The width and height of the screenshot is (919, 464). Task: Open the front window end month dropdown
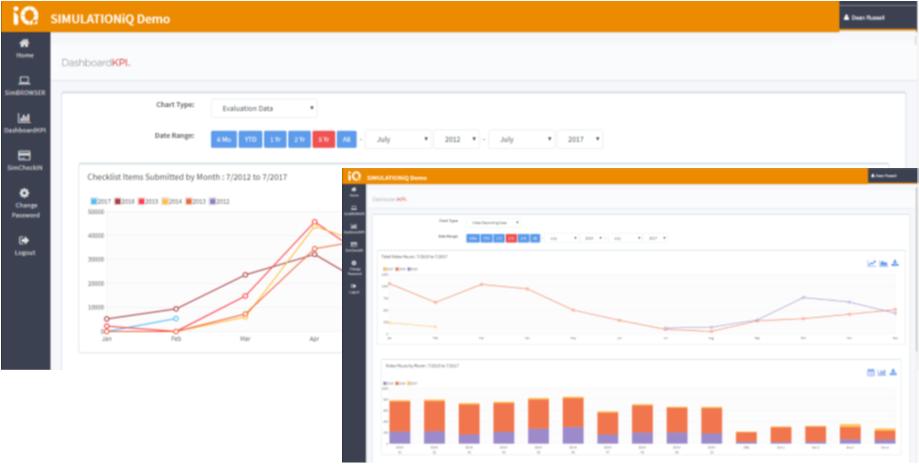point(627,238)
